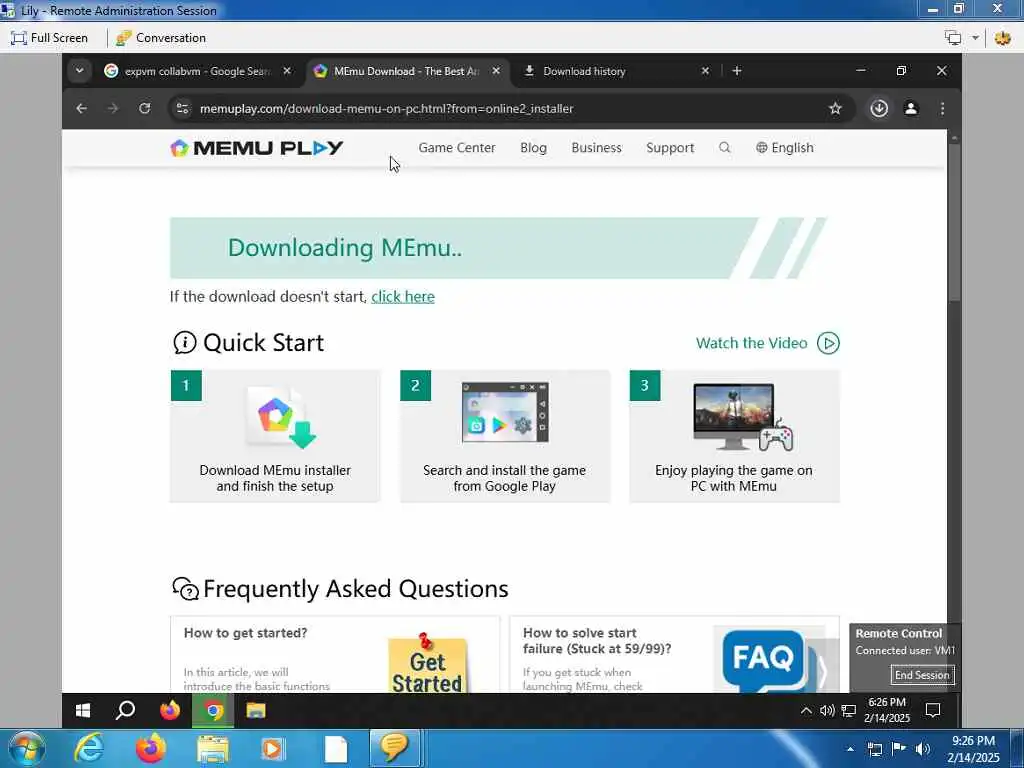Expand the monitor dropdown arrow
1024x768 pixels.
point(975,38)
